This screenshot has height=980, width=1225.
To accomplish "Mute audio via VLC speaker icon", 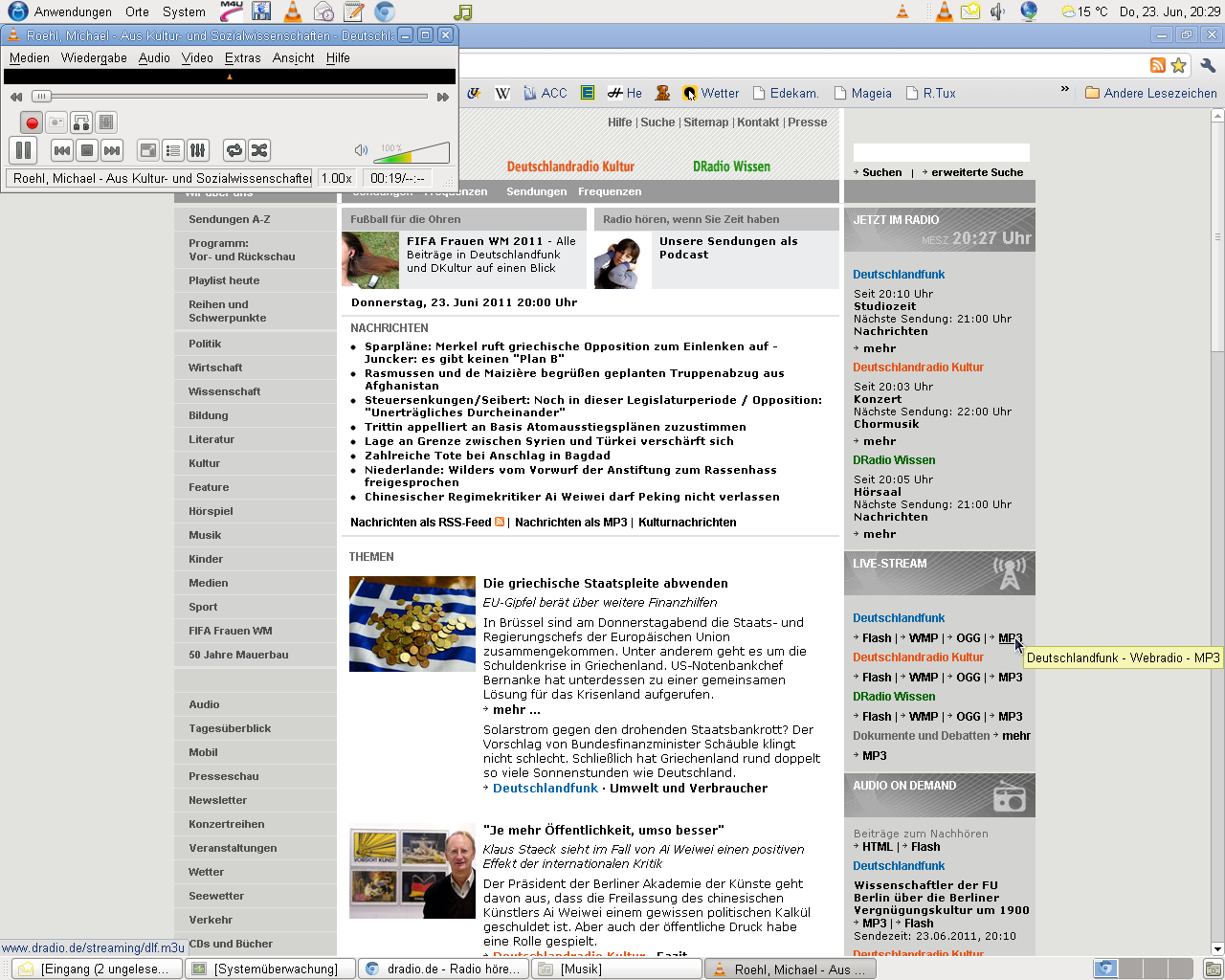I will (361, 150).
